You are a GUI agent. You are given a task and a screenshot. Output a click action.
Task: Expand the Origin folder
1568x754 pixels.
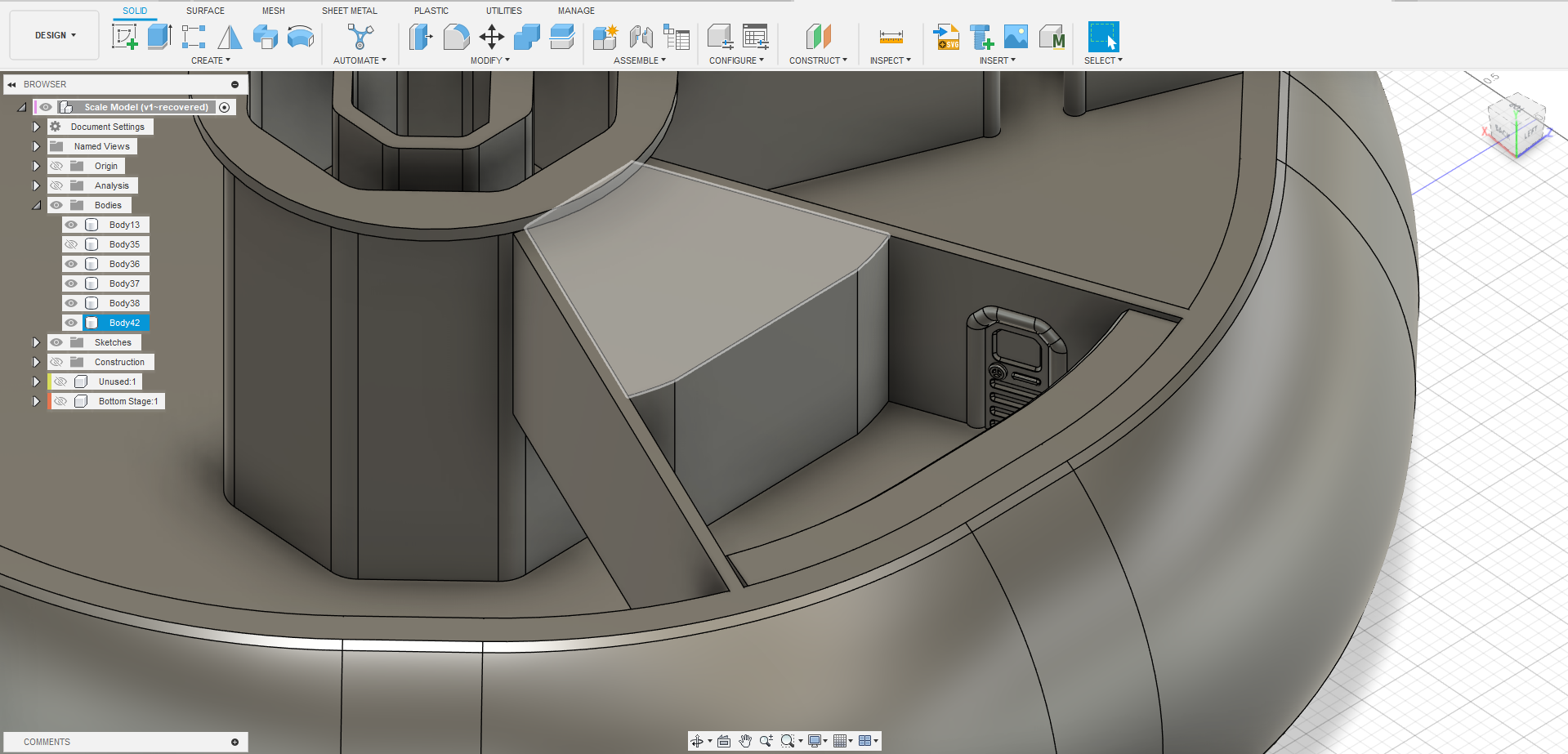[x=36, y=166]
